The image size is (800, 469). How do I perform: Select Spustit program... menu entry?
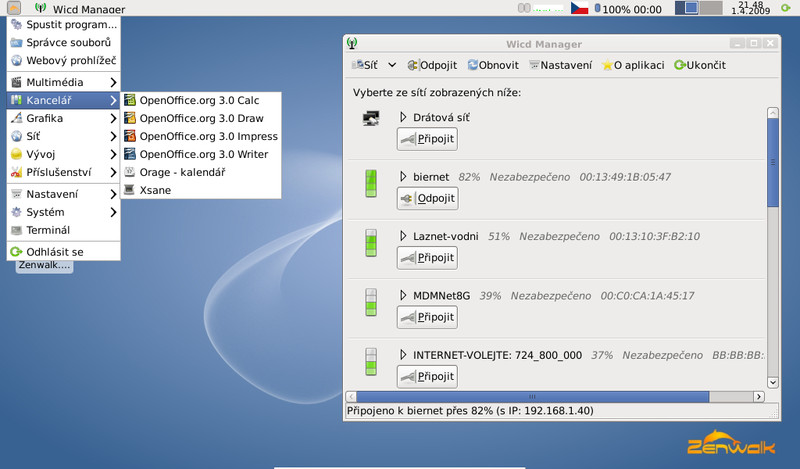[64, 24]
